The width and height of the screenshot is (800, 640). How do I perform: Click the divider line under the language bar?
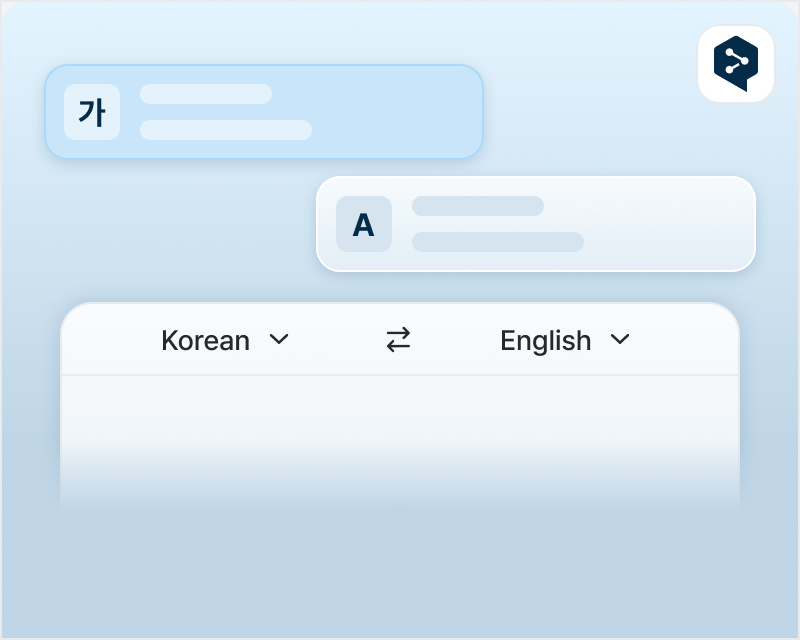click(x=400, y=375)
